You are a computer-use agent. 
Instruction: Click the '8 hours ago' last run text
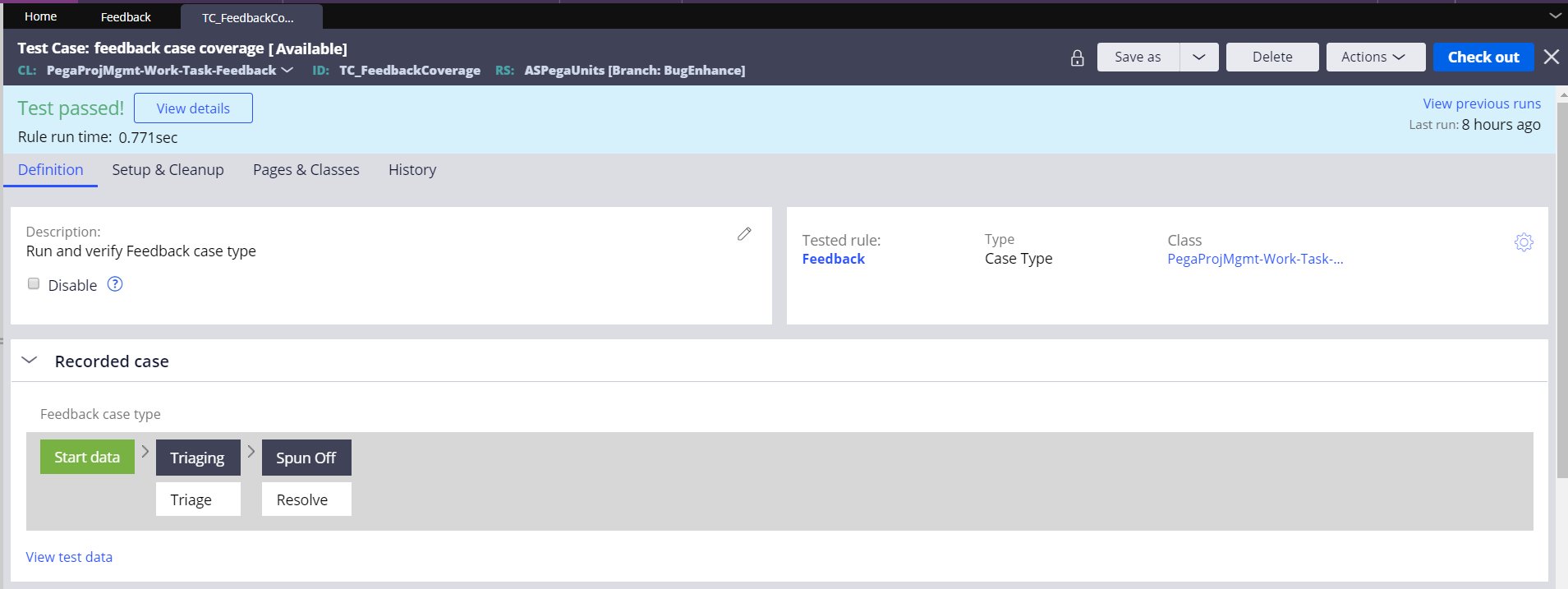(1501, 125)
